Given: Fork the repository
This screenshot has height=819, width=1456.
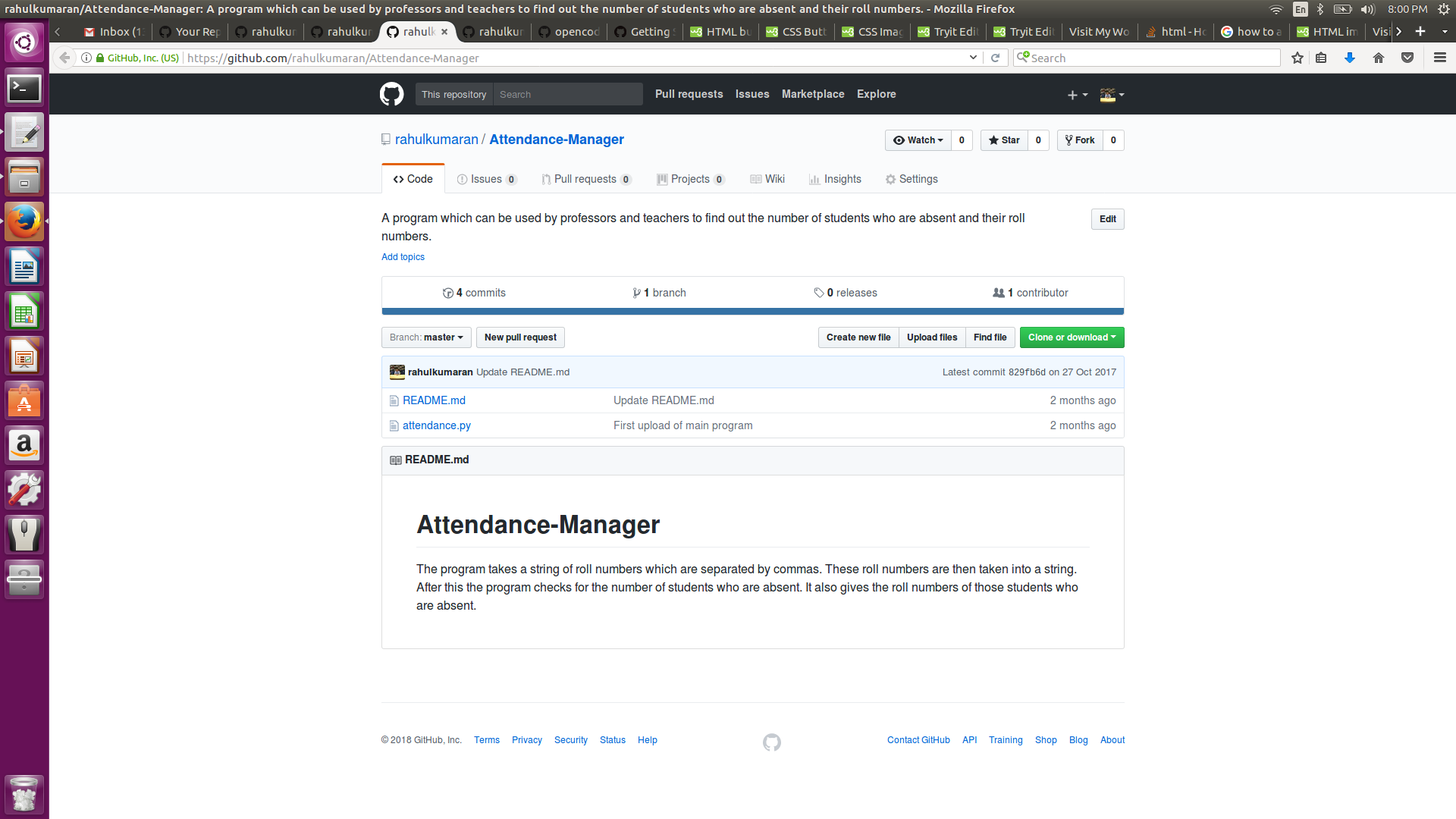Looking at the screenshot, I should point(1080,140).
